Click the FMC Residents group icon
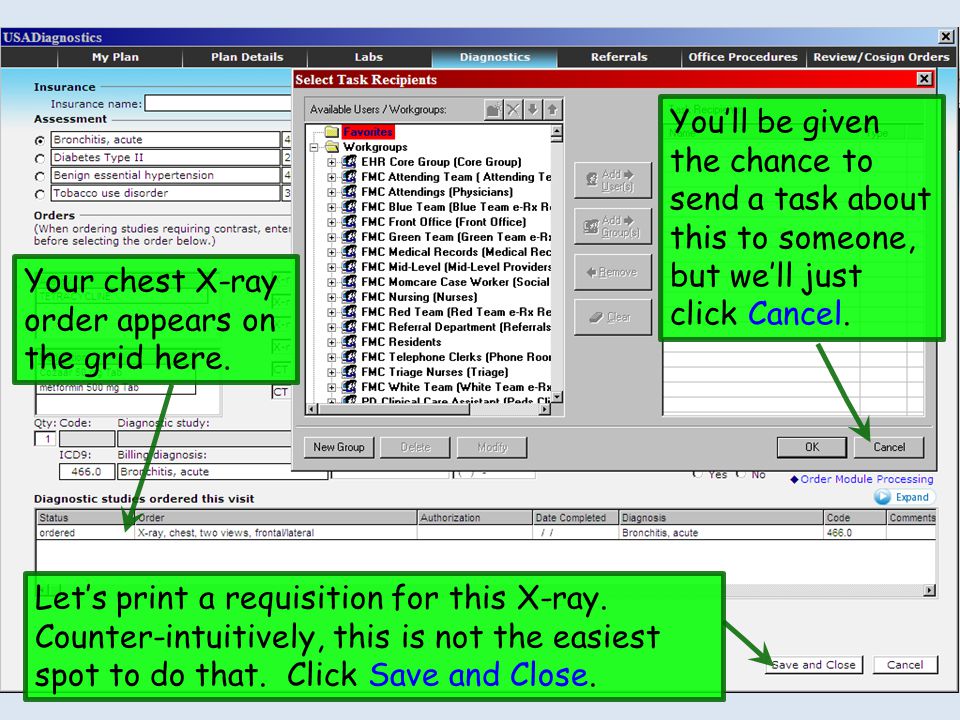This screenshot has height=720, width=960. click(349, 342)
